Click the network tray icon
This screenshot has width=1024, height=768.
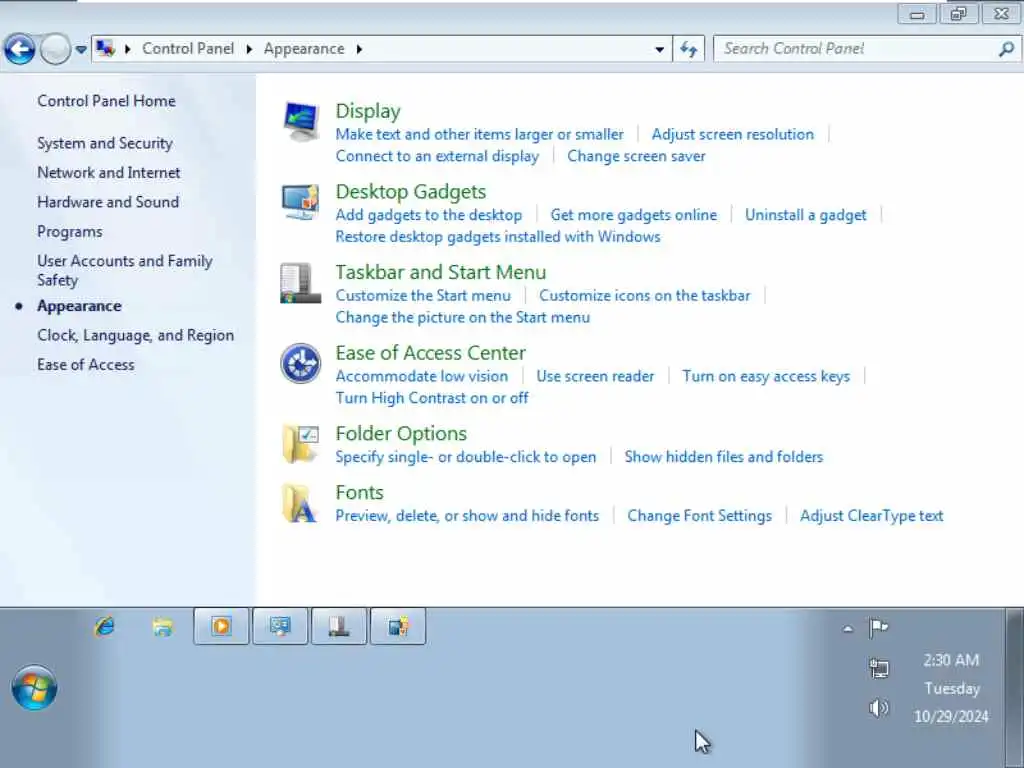(879, 667)
